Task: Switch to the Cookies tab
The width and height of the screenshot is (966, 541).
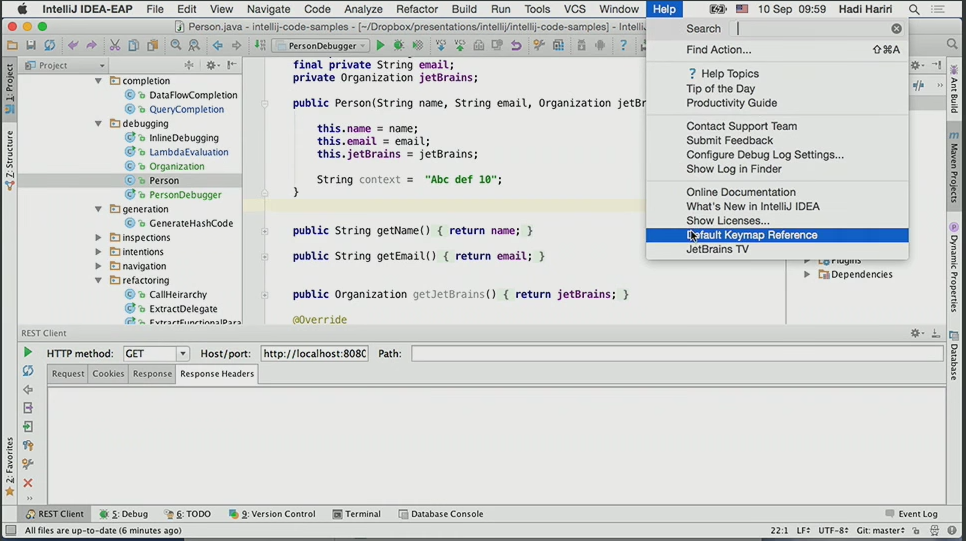Action: [108, 374]
